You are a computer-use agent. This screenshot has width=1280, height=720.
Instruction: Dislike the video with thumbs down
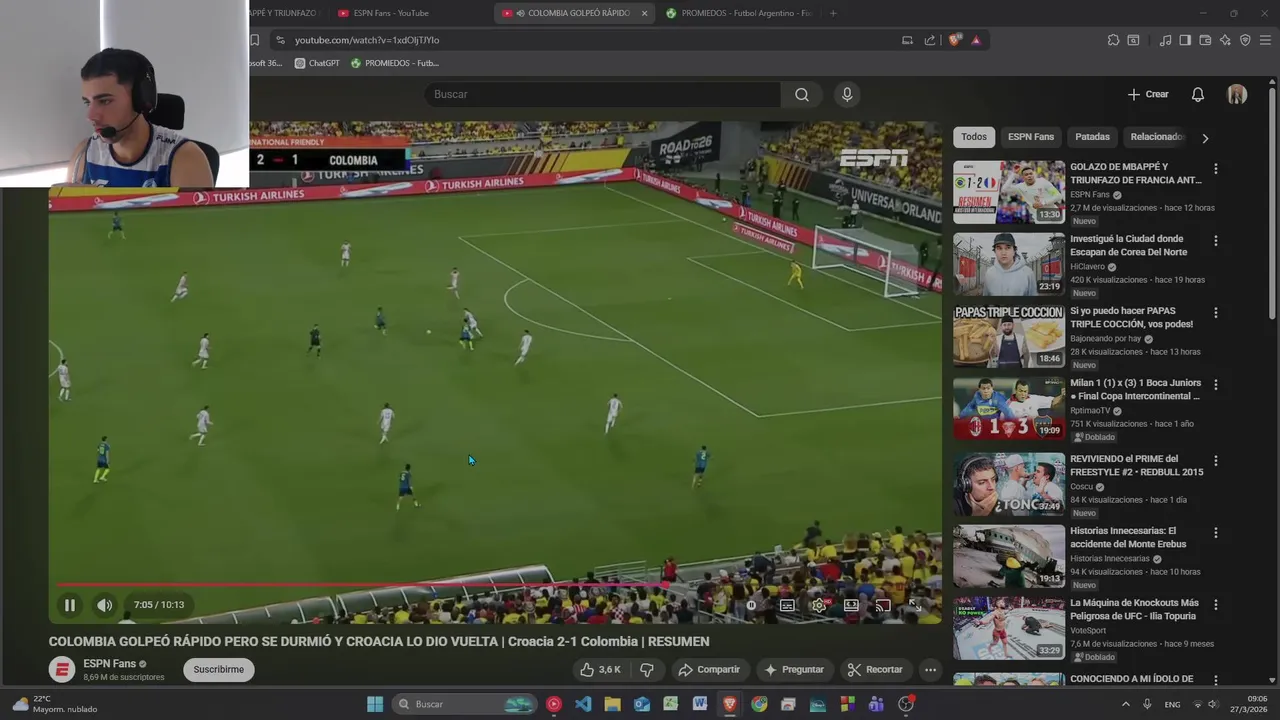click(x=647, y=669)
